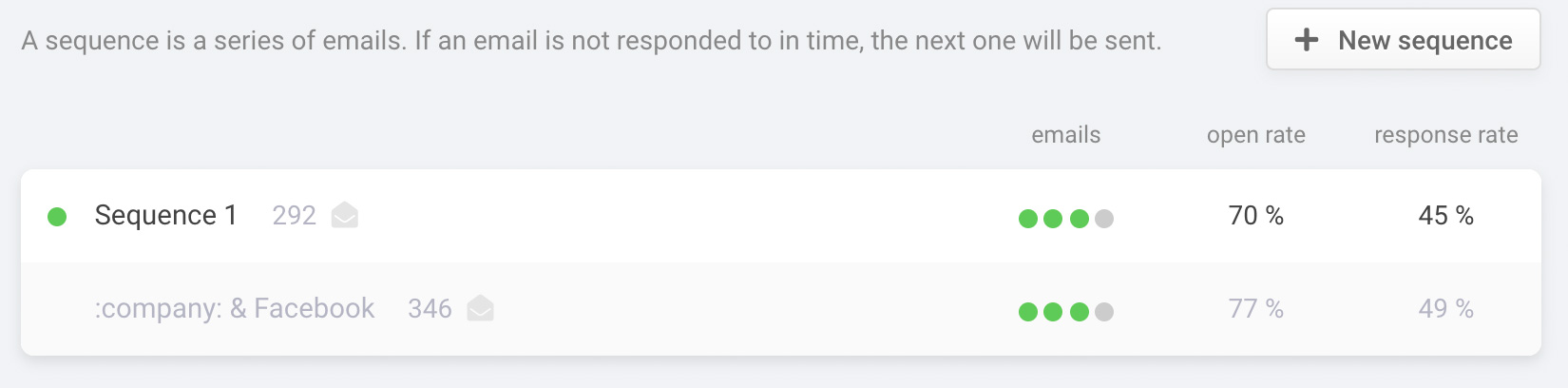Click the open envelope icon next to 346

(x=481, y=308)
